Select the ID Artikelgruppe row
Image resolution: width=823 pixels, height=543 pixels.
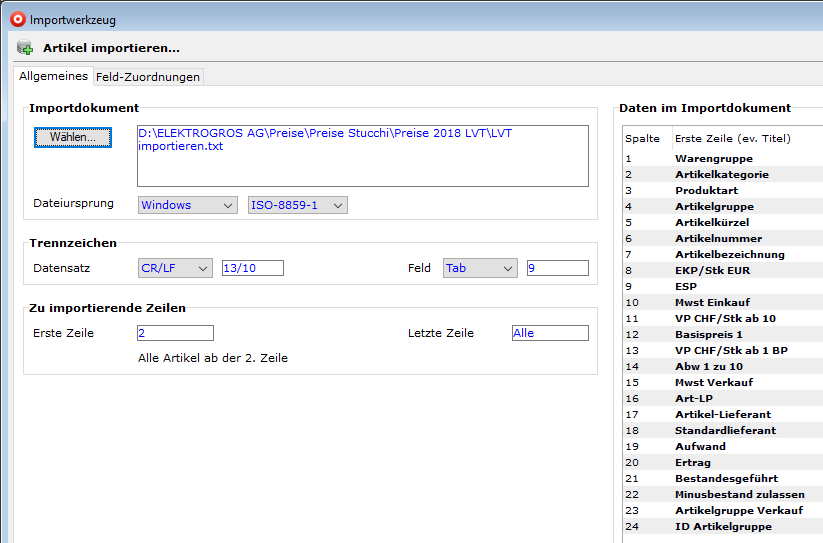coord(723,526)
